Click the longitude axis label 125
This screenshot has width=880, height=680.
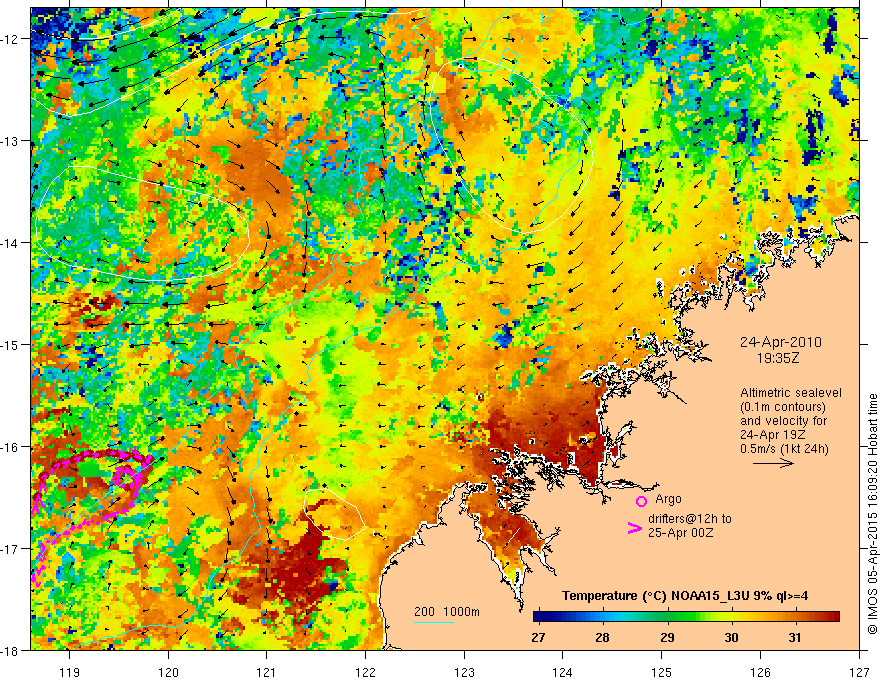coord(662,672)
